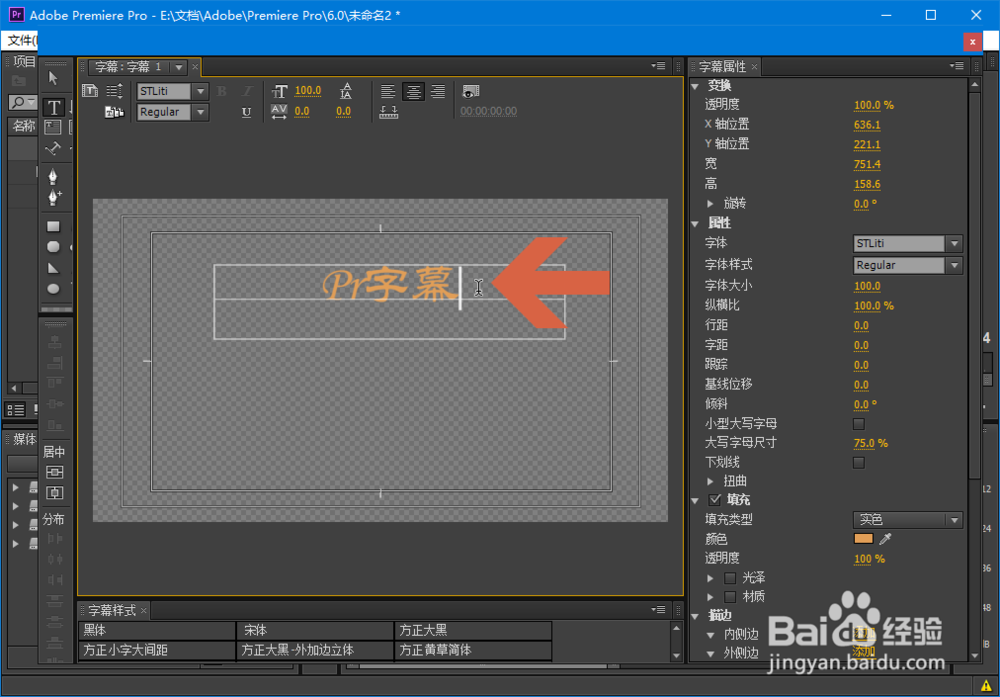Screen dimensions: 1000x697
Task: Click the 字体大小 100.0 property value
Action: [x=867, y=286]
